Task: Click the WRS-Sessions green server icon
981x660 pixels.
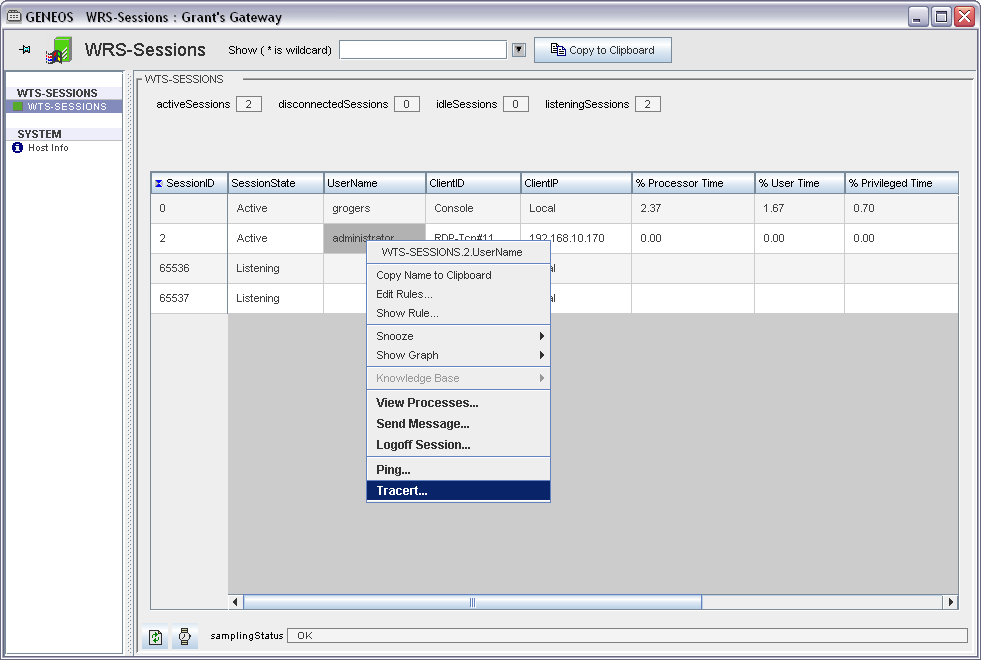Action: coord(59,50)
